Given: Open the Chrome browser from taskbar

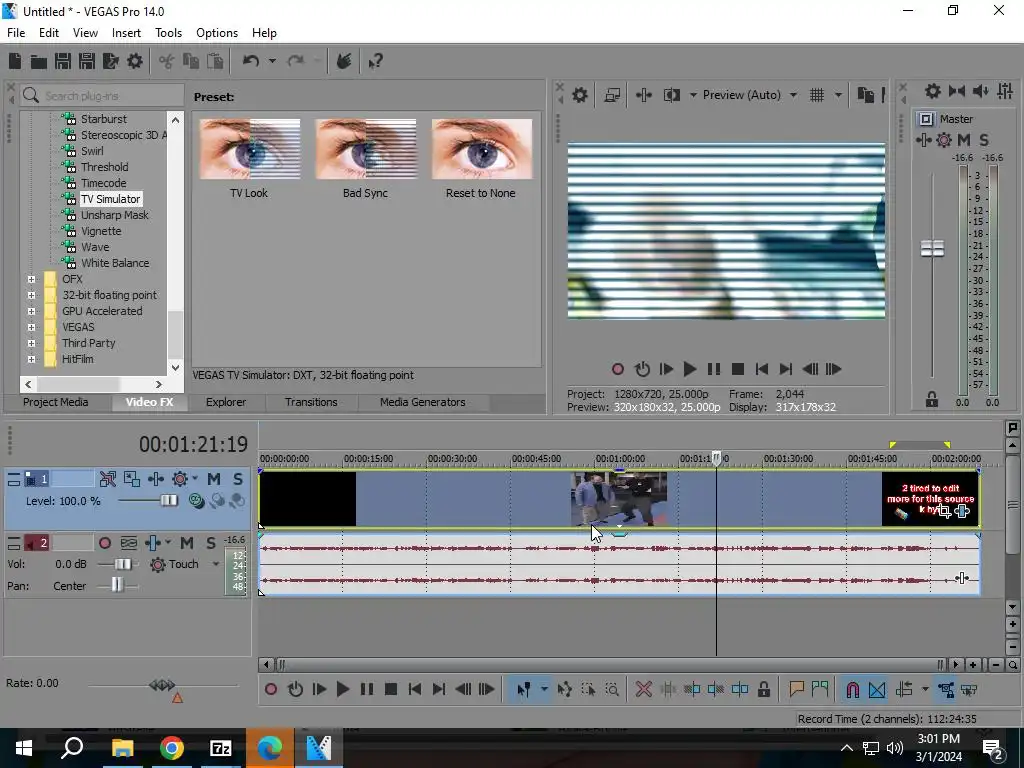Looking at the screenshot, I should 172,748.
